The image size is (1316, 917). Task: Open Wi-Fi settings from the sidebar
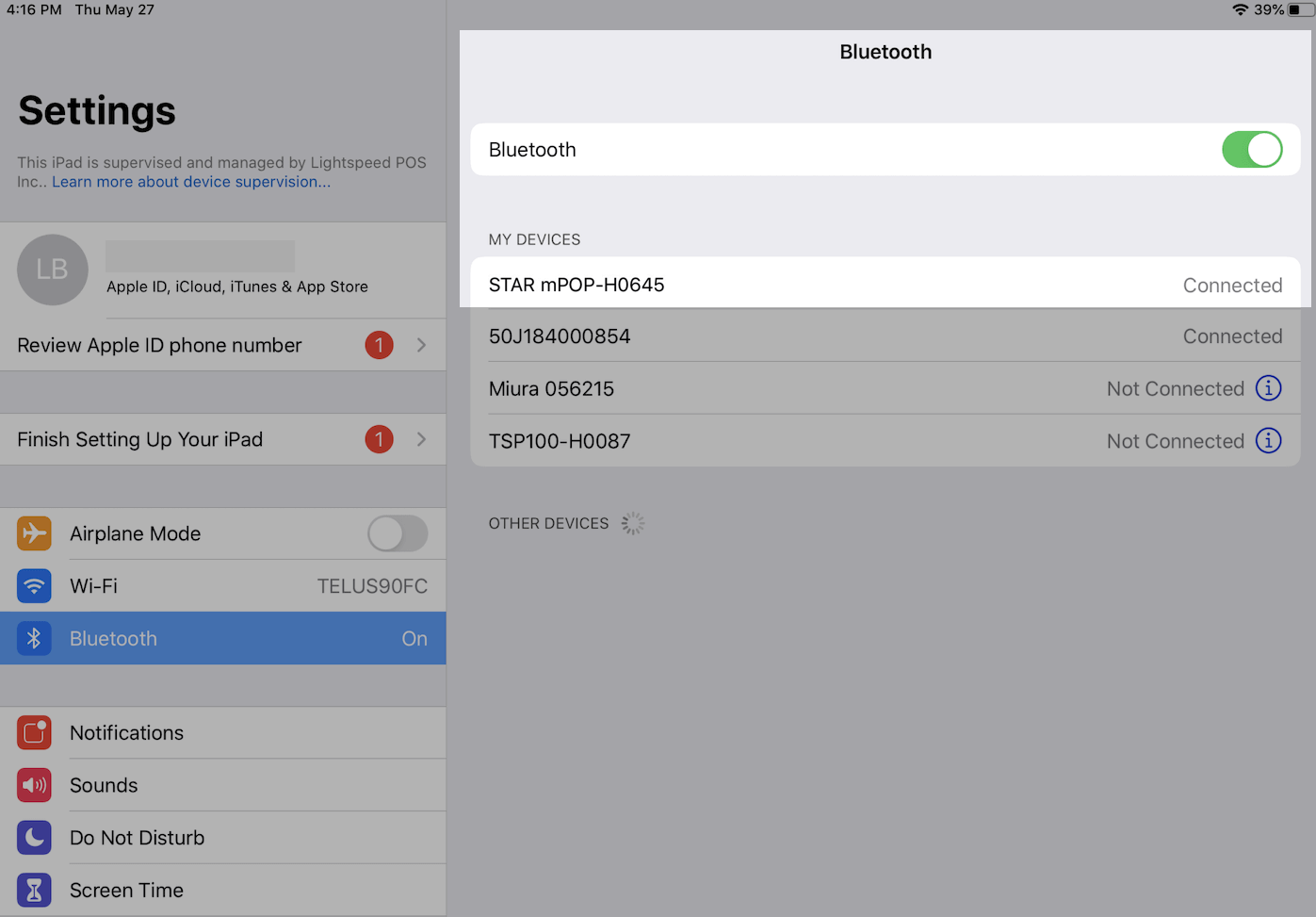pos(223,585)
